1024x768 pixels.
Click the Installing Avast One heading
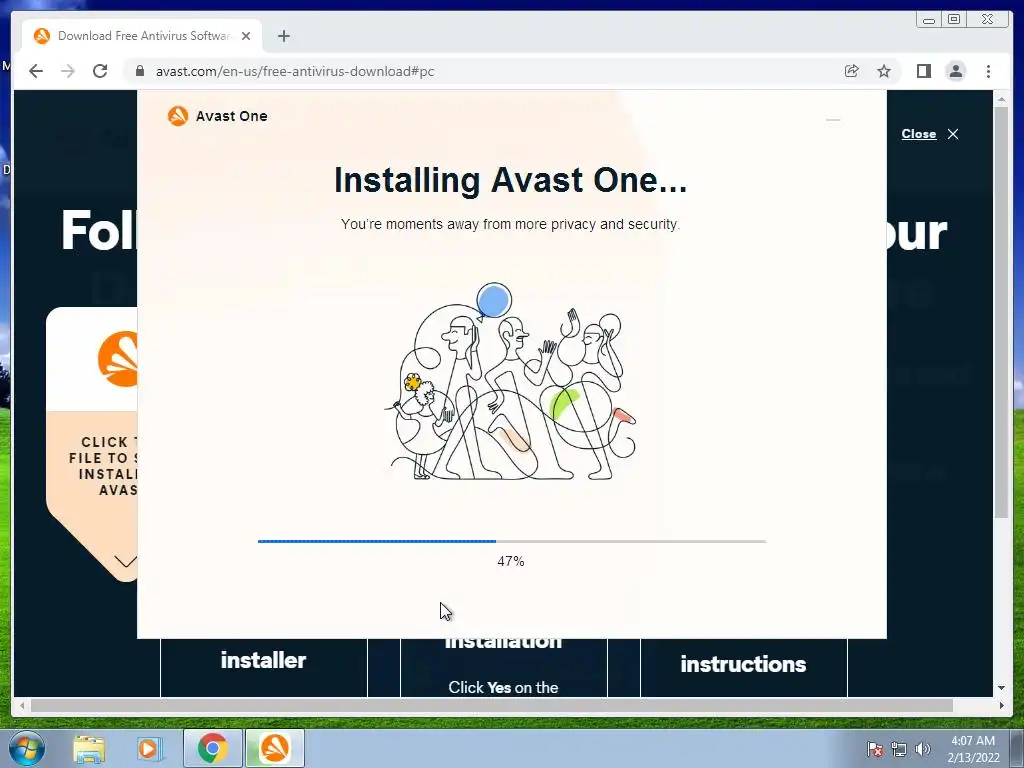(x=510, y=180)
